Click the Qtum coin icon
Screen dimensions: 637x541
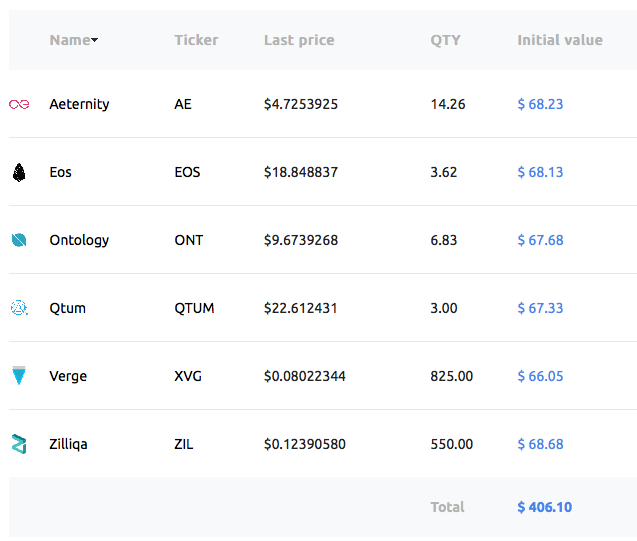point(19,308)
